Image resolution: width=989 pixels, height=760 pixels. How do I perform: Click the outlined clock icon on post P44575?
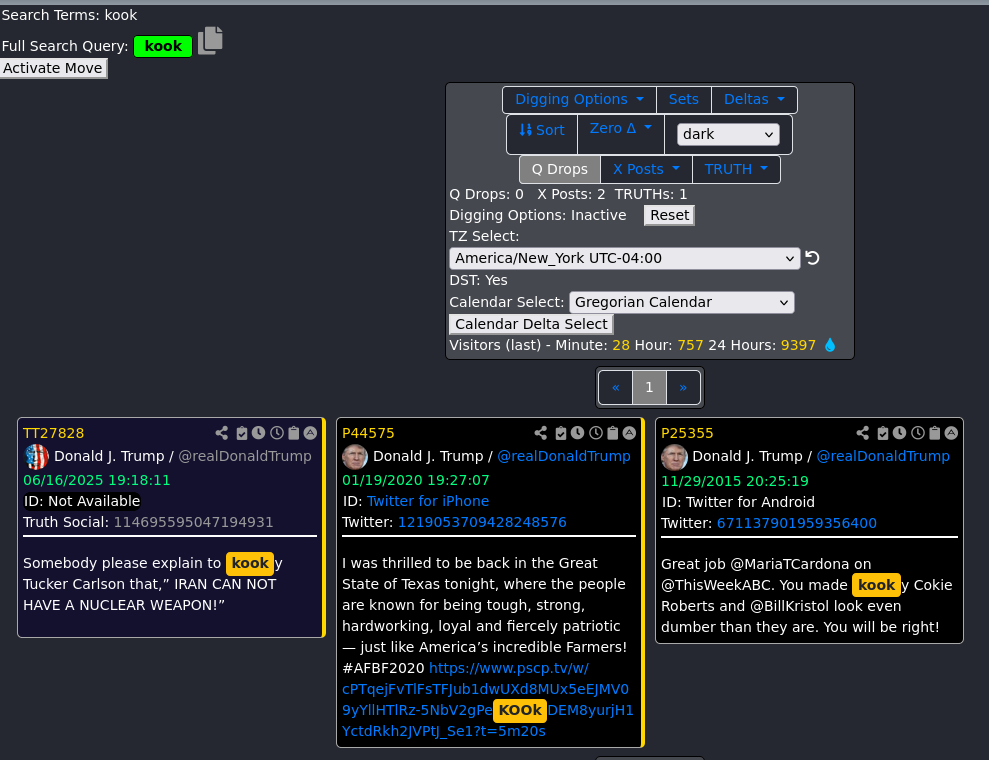tap(596, 433)
